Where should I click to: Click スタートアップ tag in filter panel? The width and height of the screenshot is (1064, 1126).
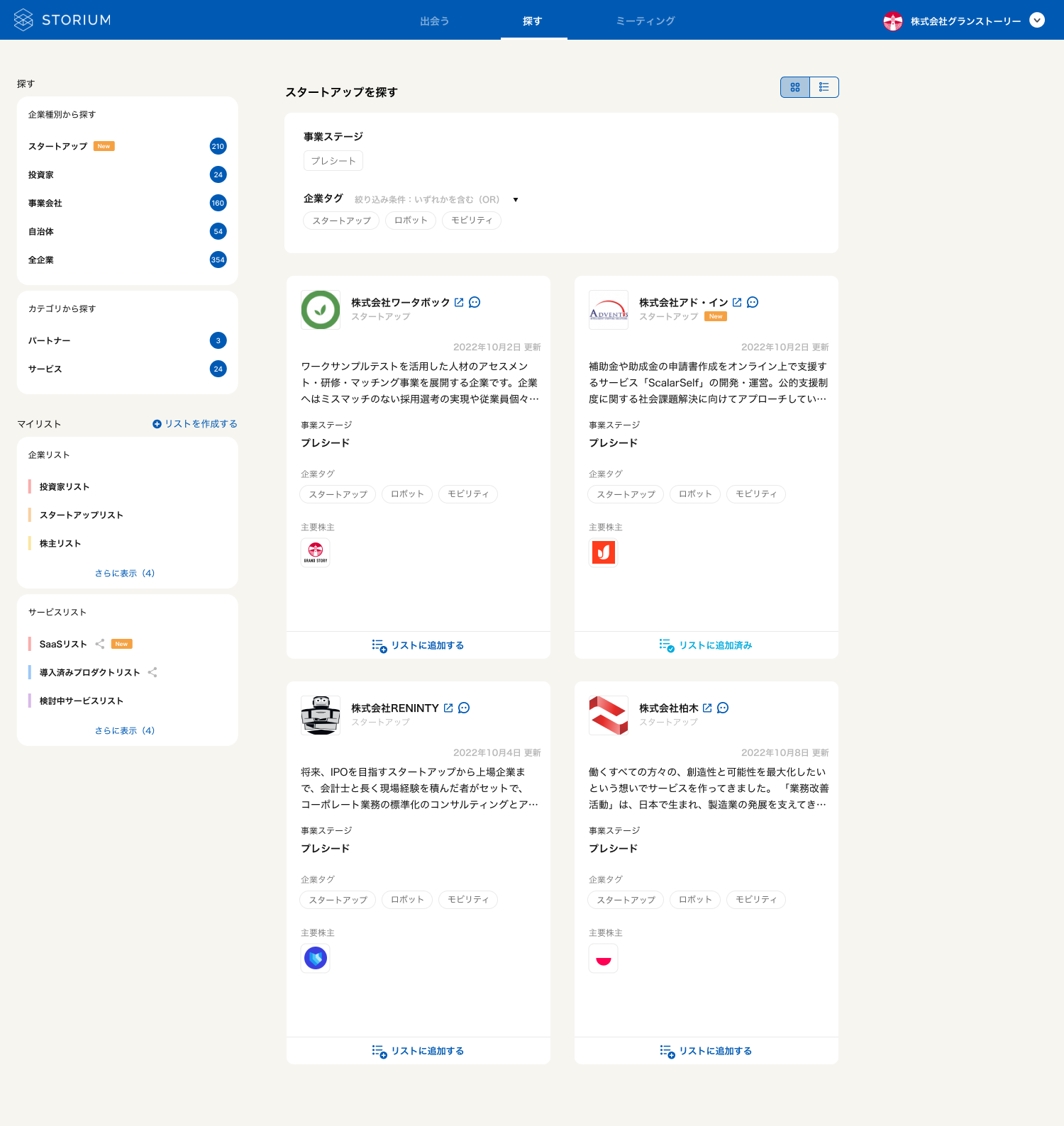(342, 221)
